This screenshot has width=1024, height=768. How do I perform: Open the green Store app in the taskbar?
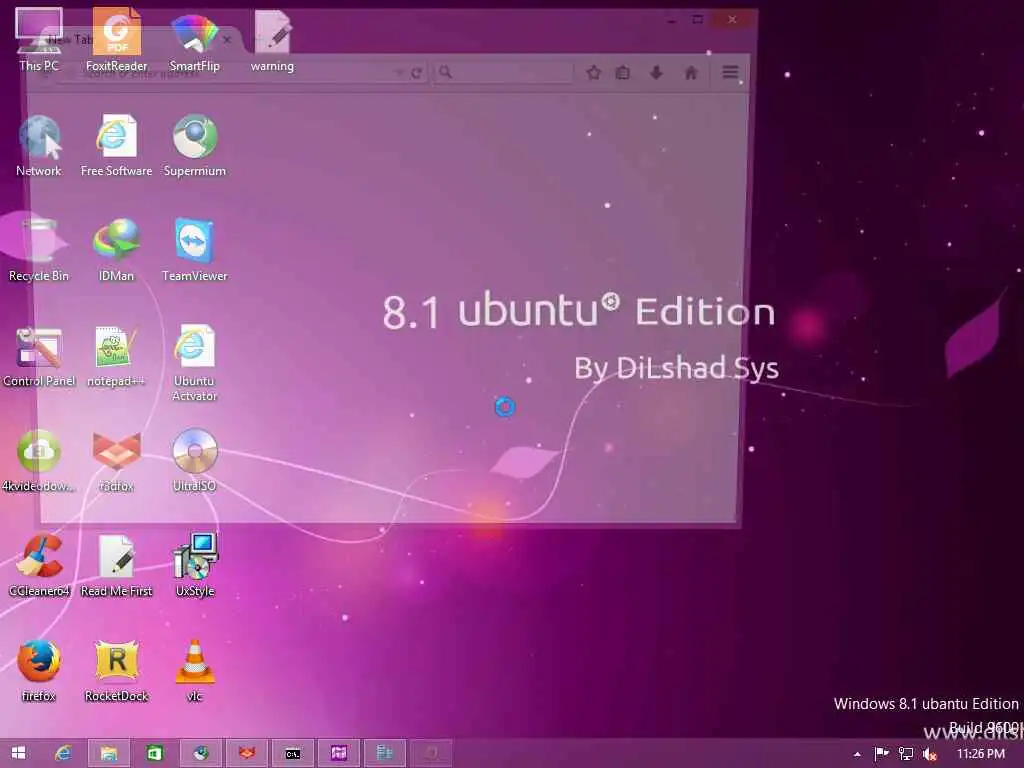coord(154,753)
